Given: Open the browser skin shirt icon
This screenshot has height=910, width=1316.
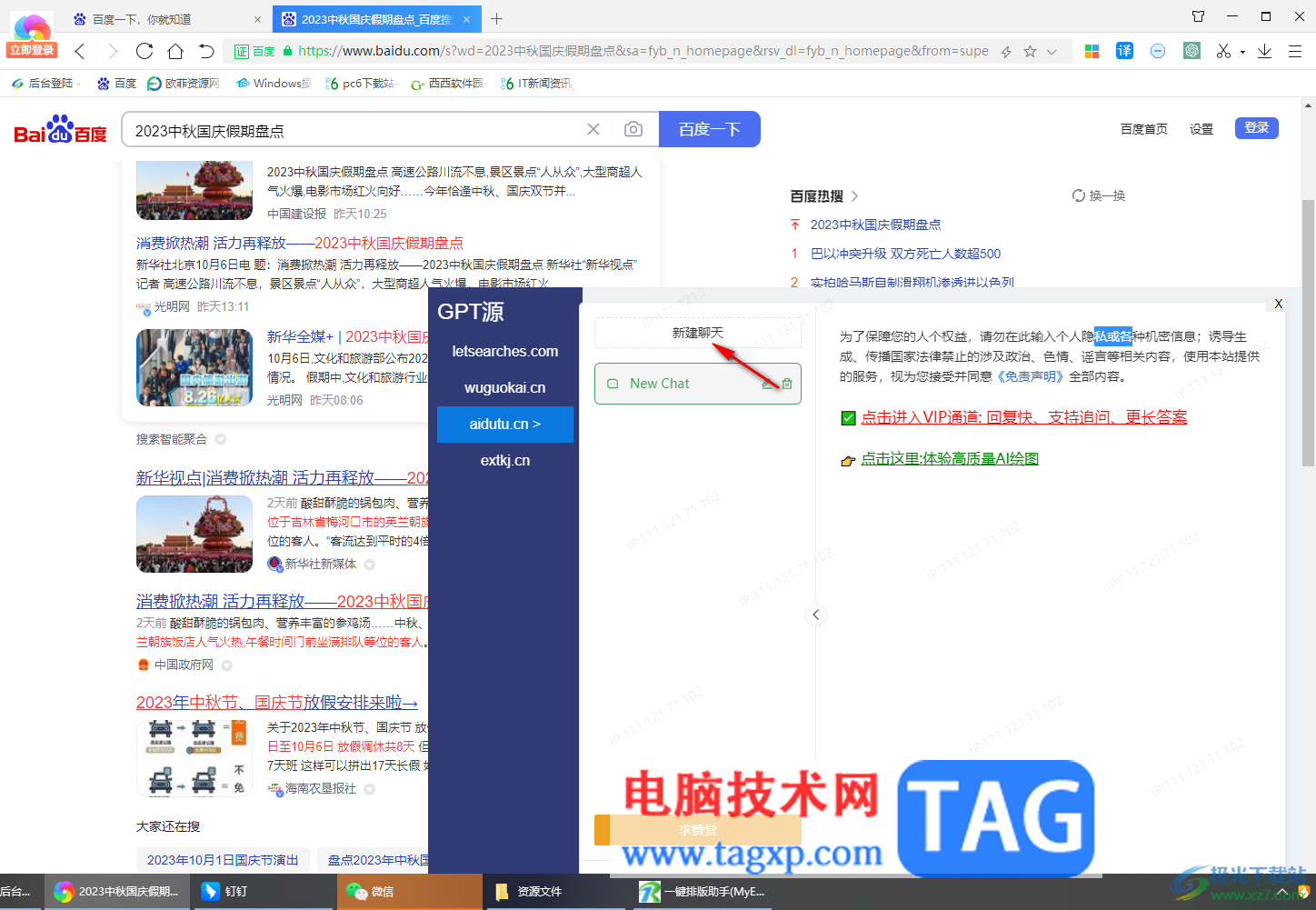Looking at the screenshot, I should (1199, 16).
